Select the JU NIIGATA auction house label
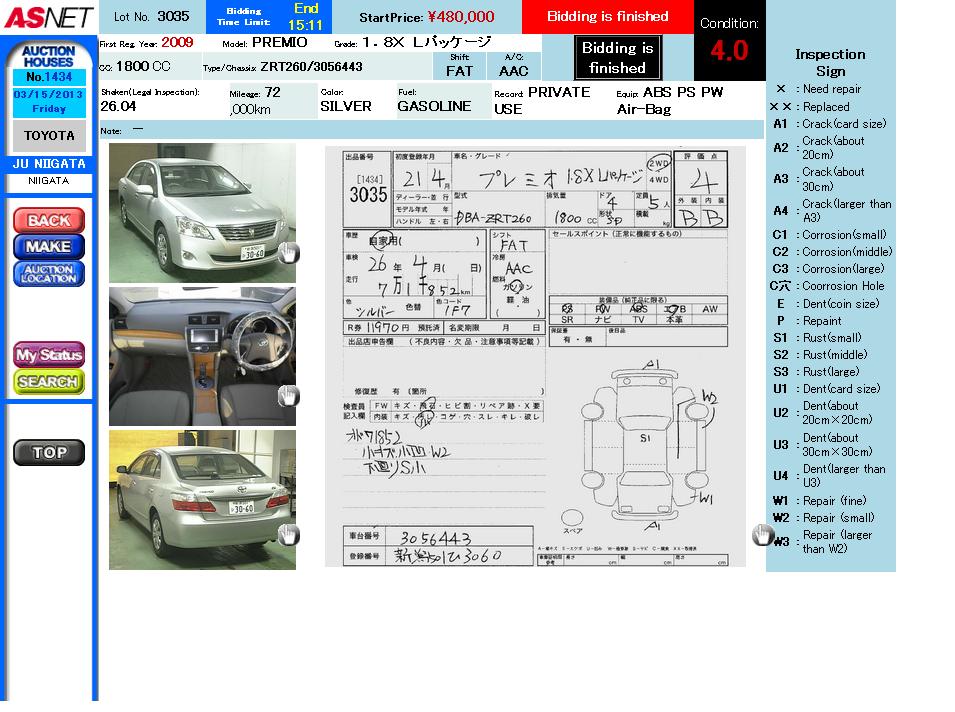 tap(49, 164)
